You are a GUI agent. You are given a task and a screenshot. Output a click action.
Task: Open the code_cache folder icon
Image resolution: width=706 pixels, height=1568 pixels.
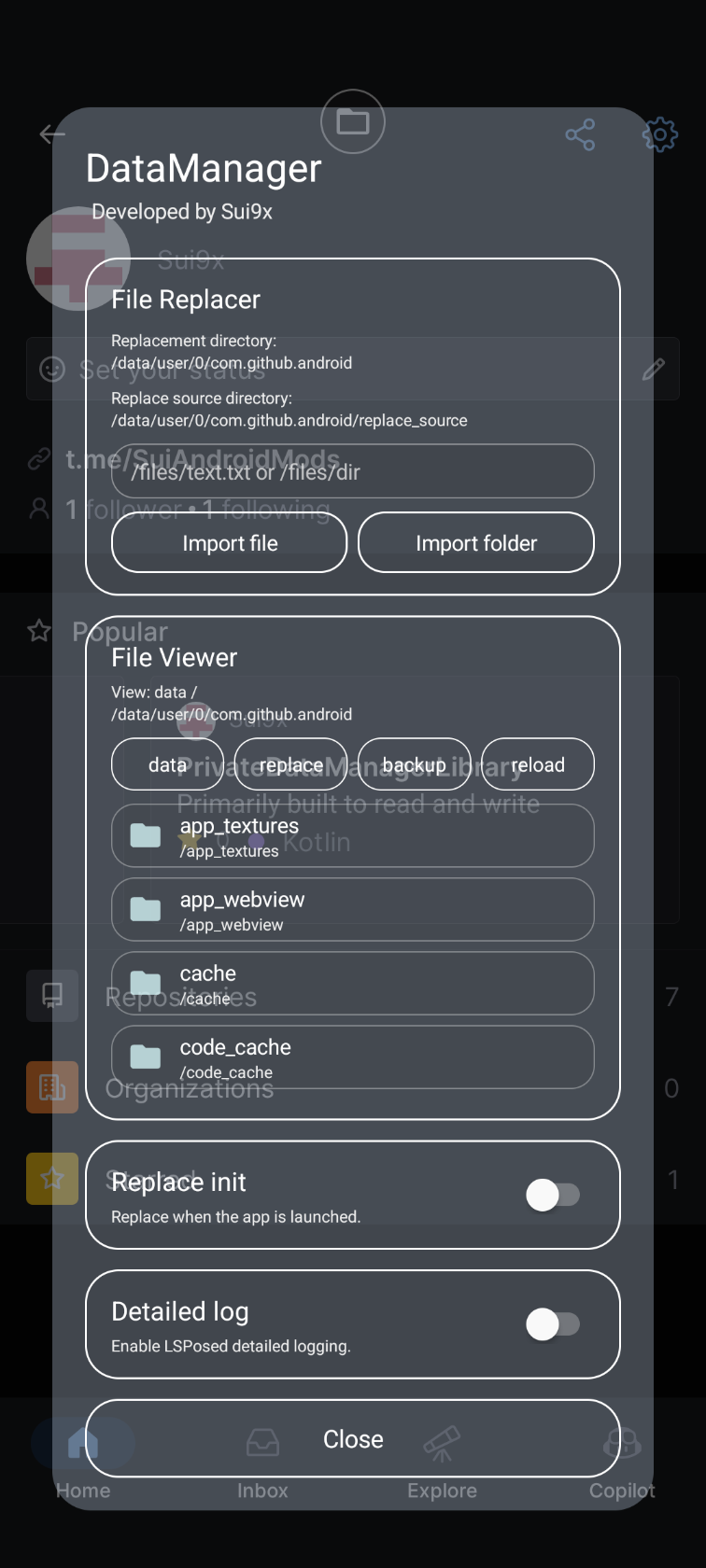(x=146, y=1057)
